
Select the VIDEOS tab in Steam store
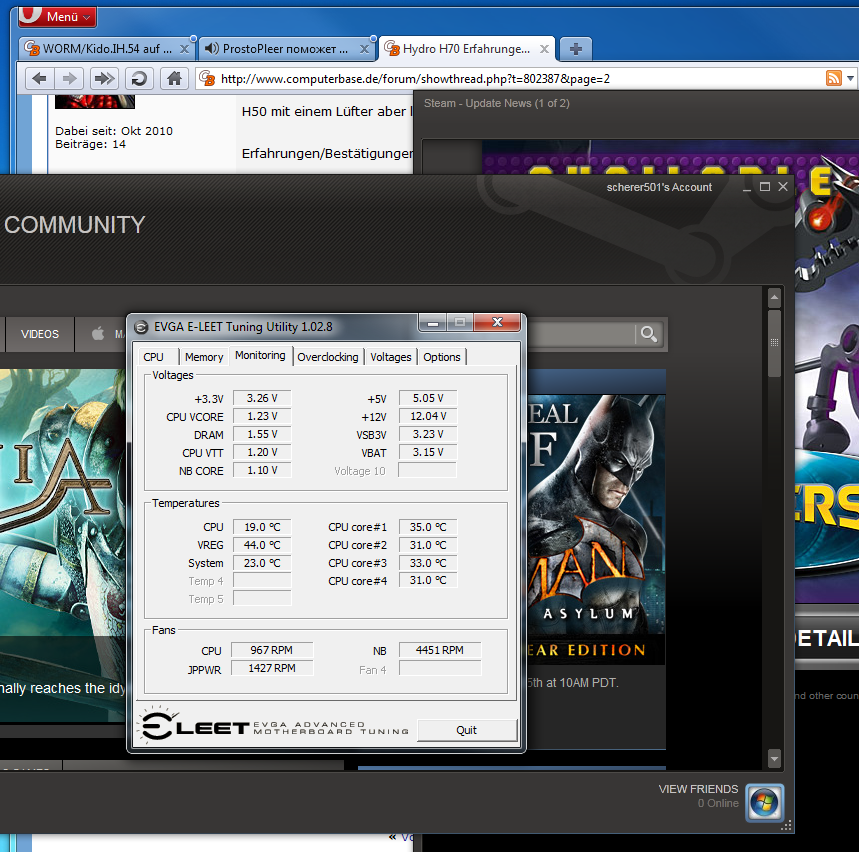point(39,334)
